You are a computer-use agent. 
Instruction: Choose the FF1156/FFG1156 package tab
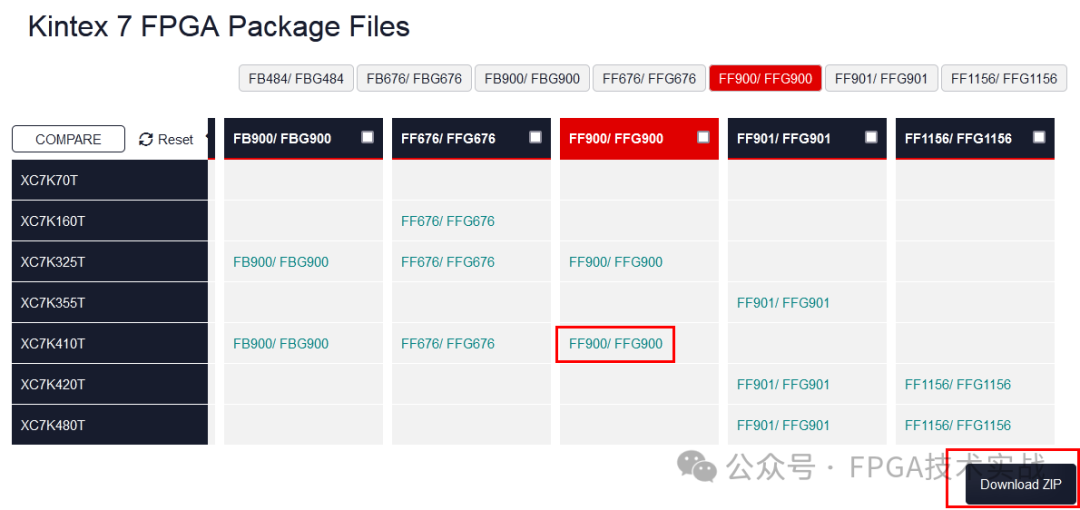click(1003, 78)
